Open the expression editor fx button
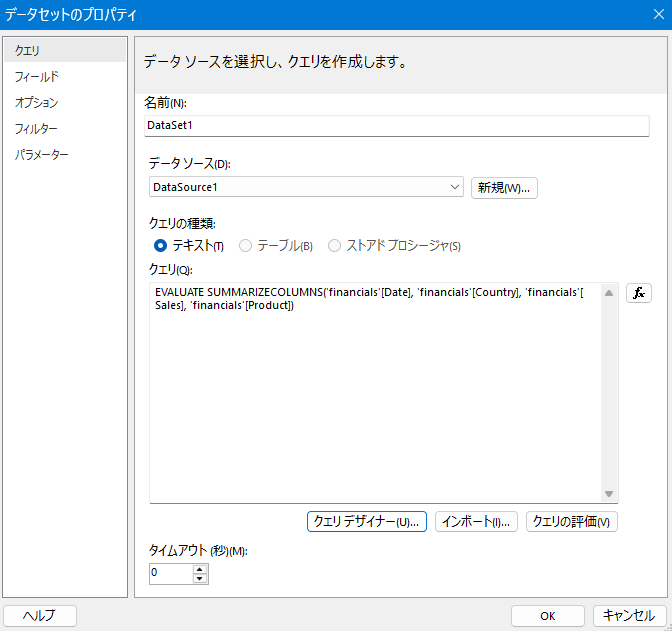The width and height of the screenshot is (672, 631). [639, 293]
